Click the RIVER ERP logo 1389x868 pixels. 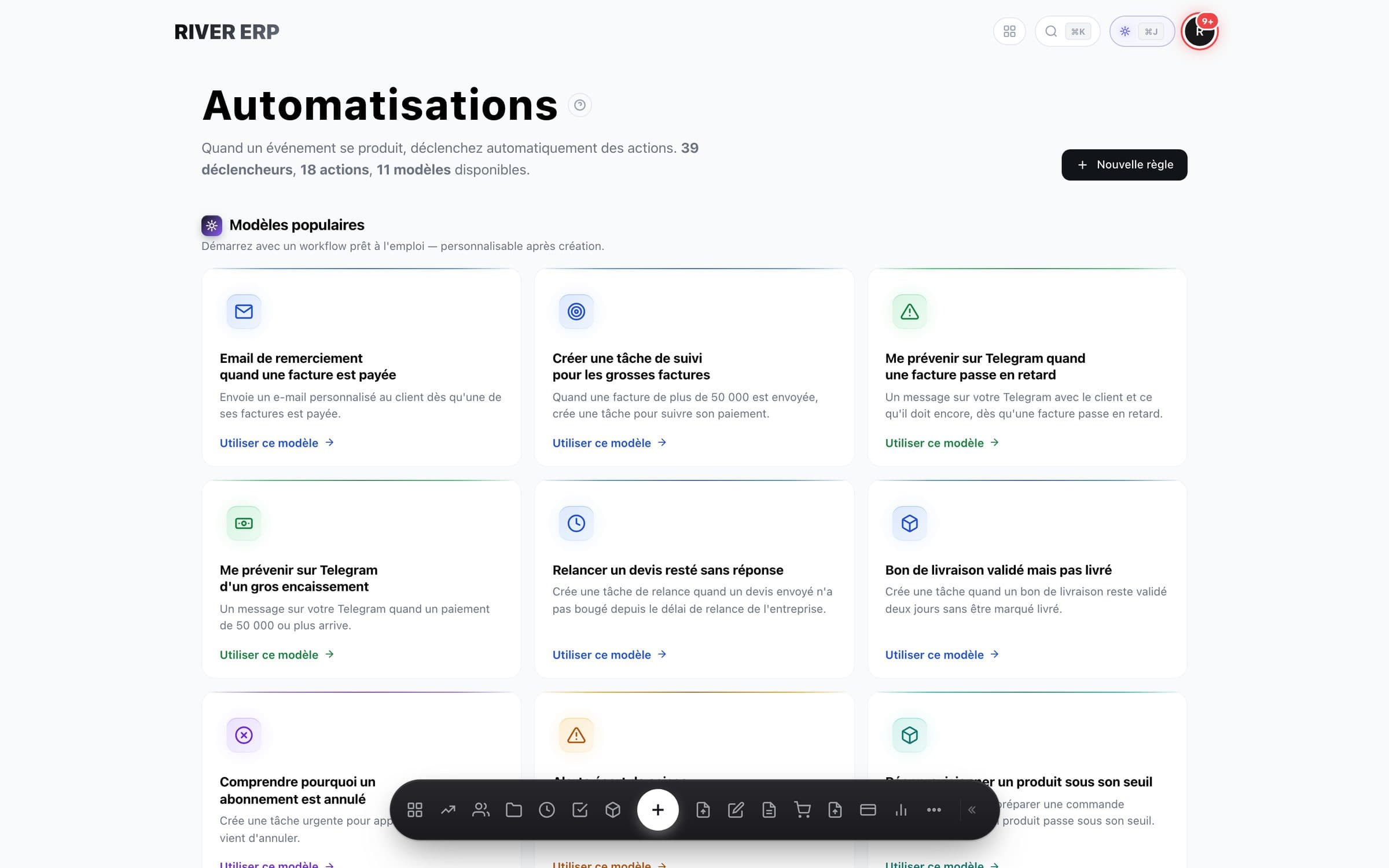point(227,32)
